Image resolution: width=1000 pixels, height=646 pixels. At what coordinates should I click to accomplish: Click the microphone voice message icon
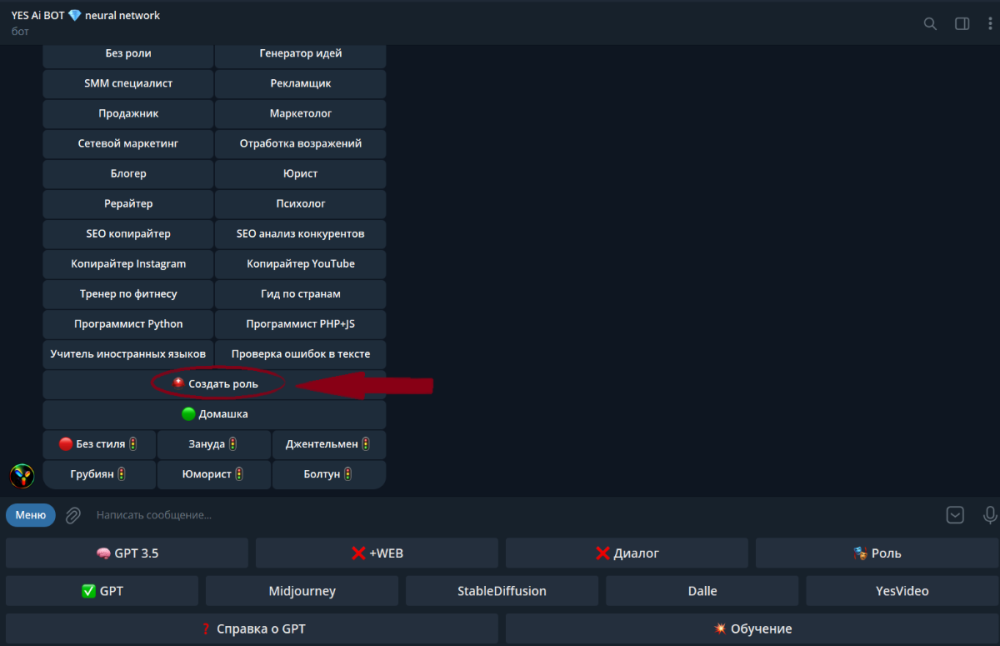point(990,515)
